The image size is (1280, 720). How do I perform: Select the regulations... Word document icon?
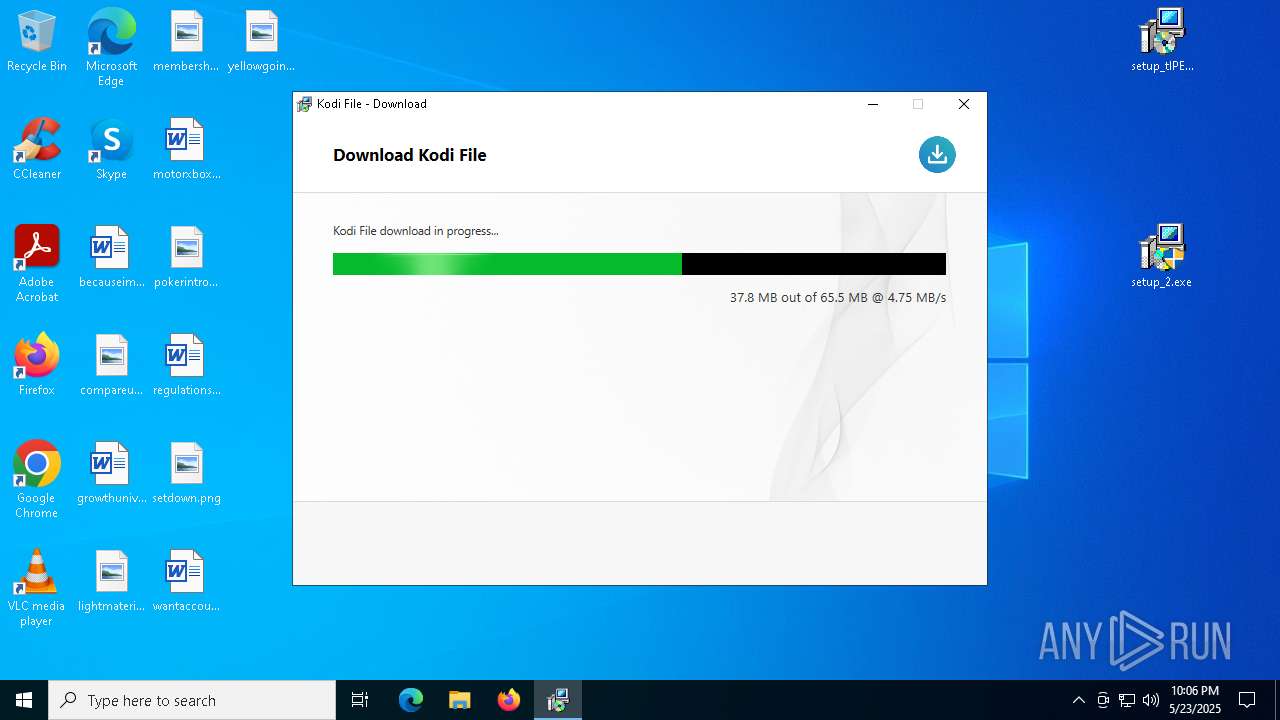point(186,366)
